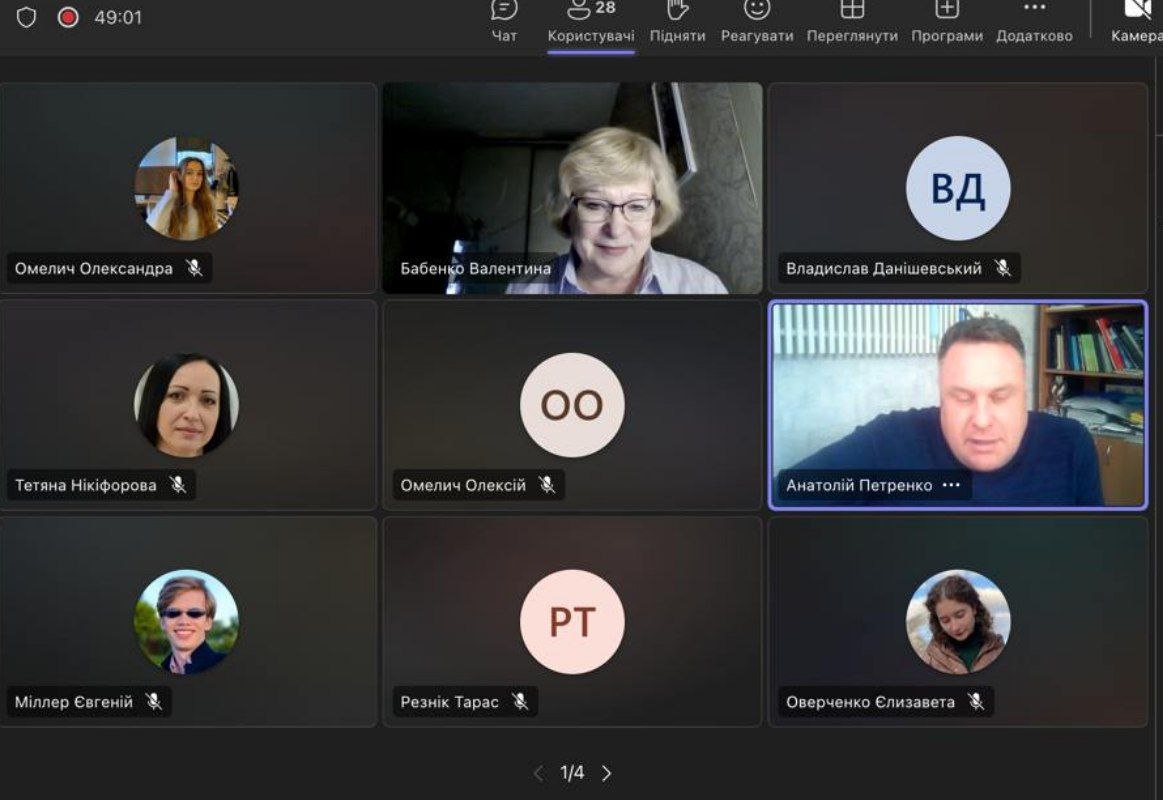
Task: Open the Програми apps menu
Action: coord(947,22)
